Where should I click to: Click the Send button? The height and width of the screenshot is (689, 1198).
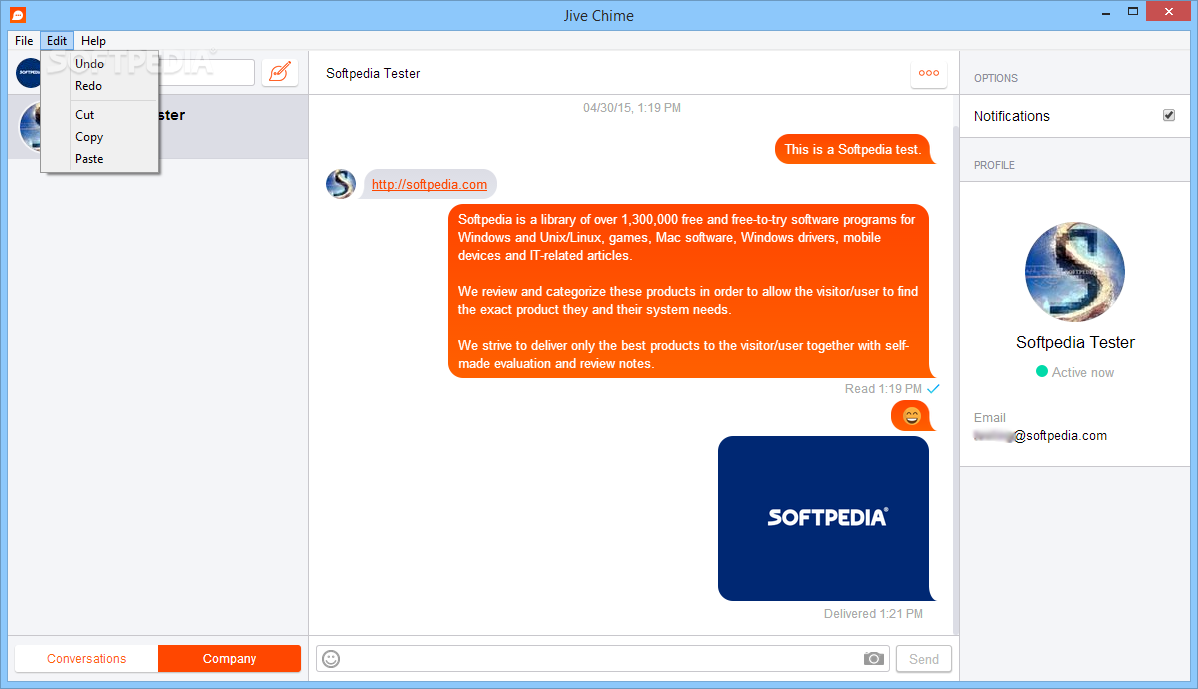coord(924,658)
